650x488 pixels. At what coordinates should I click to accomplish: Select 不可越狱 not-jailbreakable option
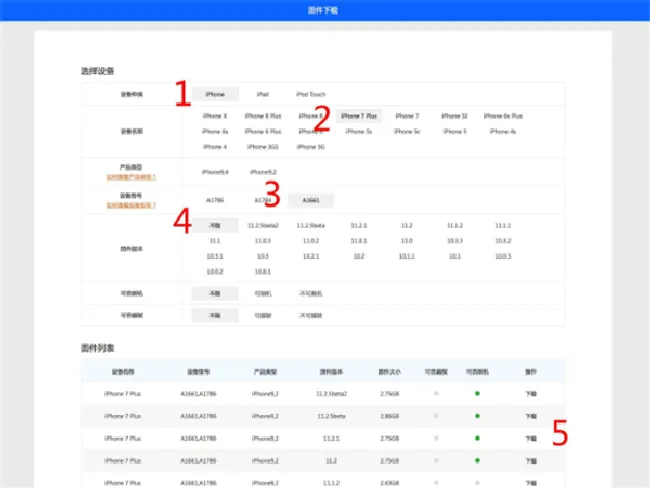(x=310, y=316)
